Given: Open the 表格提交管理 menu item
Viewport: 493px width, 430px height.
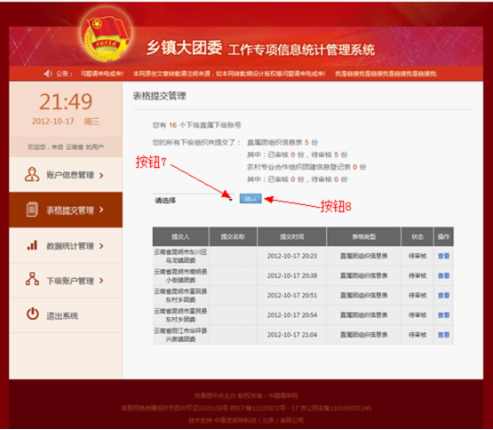Looking at the screenshot, I should pyautogui.click(x=66, y=210).
